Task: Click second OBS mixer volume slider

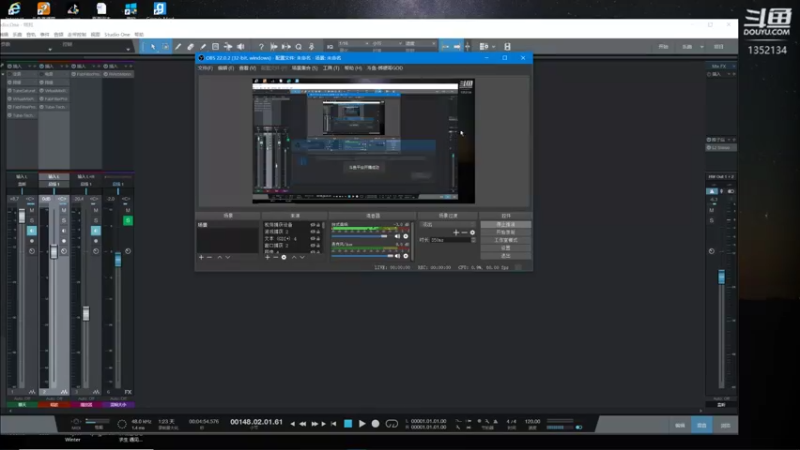Action: pyautogui.click(x=361, y=256)
